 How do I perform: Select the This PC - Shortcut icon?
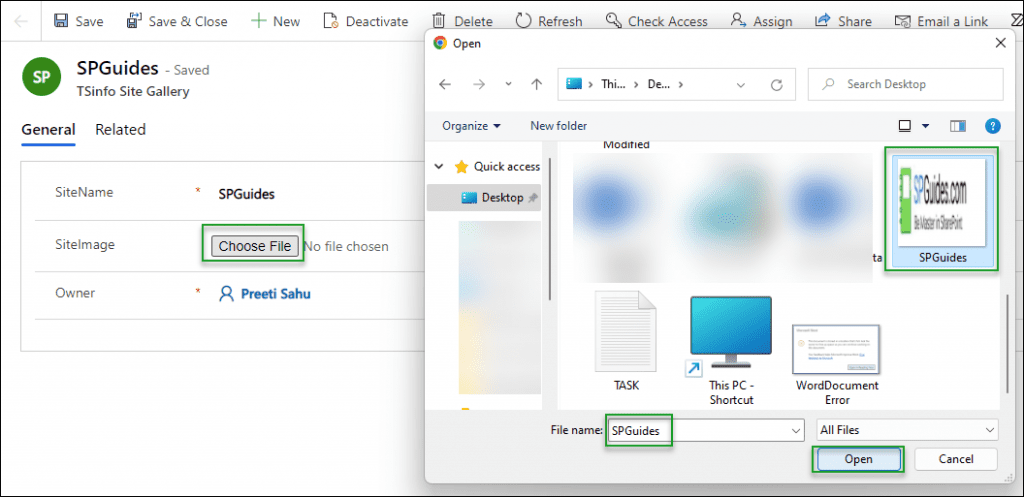tap(731, 350)
